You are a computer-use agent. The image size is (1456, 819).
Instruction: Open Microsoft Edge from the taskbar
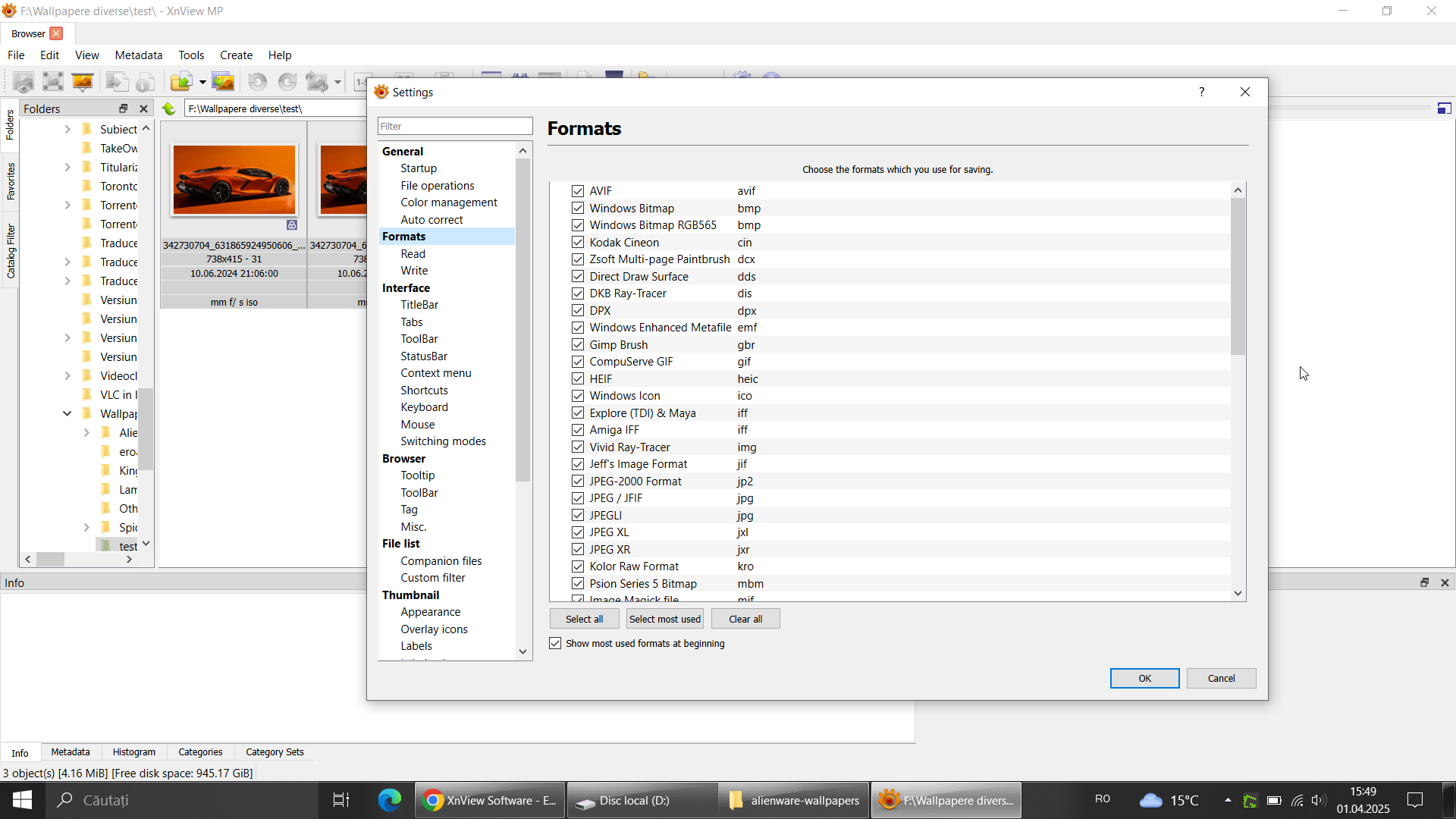390,800
